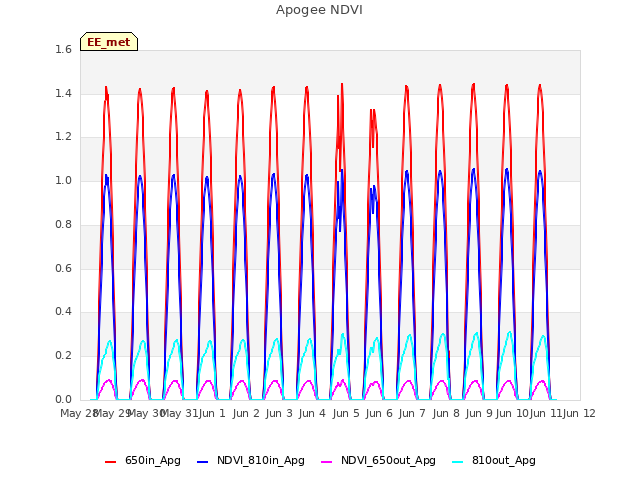This screenshot has width=640, height=480.
Task: Click the 0.2 y-axis label
Action: (63, 356)
